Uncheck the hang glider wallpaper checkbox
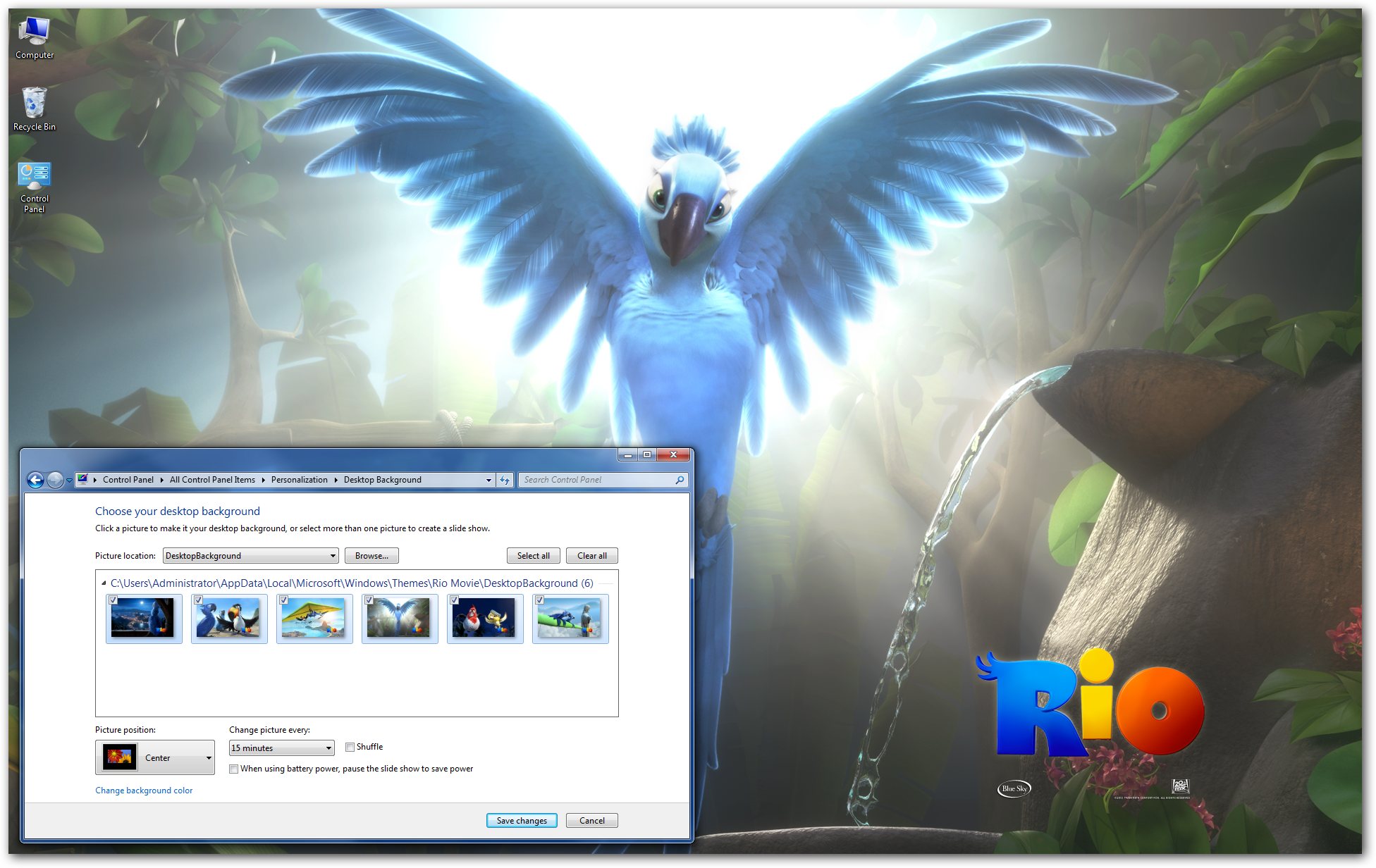Image resolution: width=1376 pixels, height=868 pixels. [x=283, y=600]
